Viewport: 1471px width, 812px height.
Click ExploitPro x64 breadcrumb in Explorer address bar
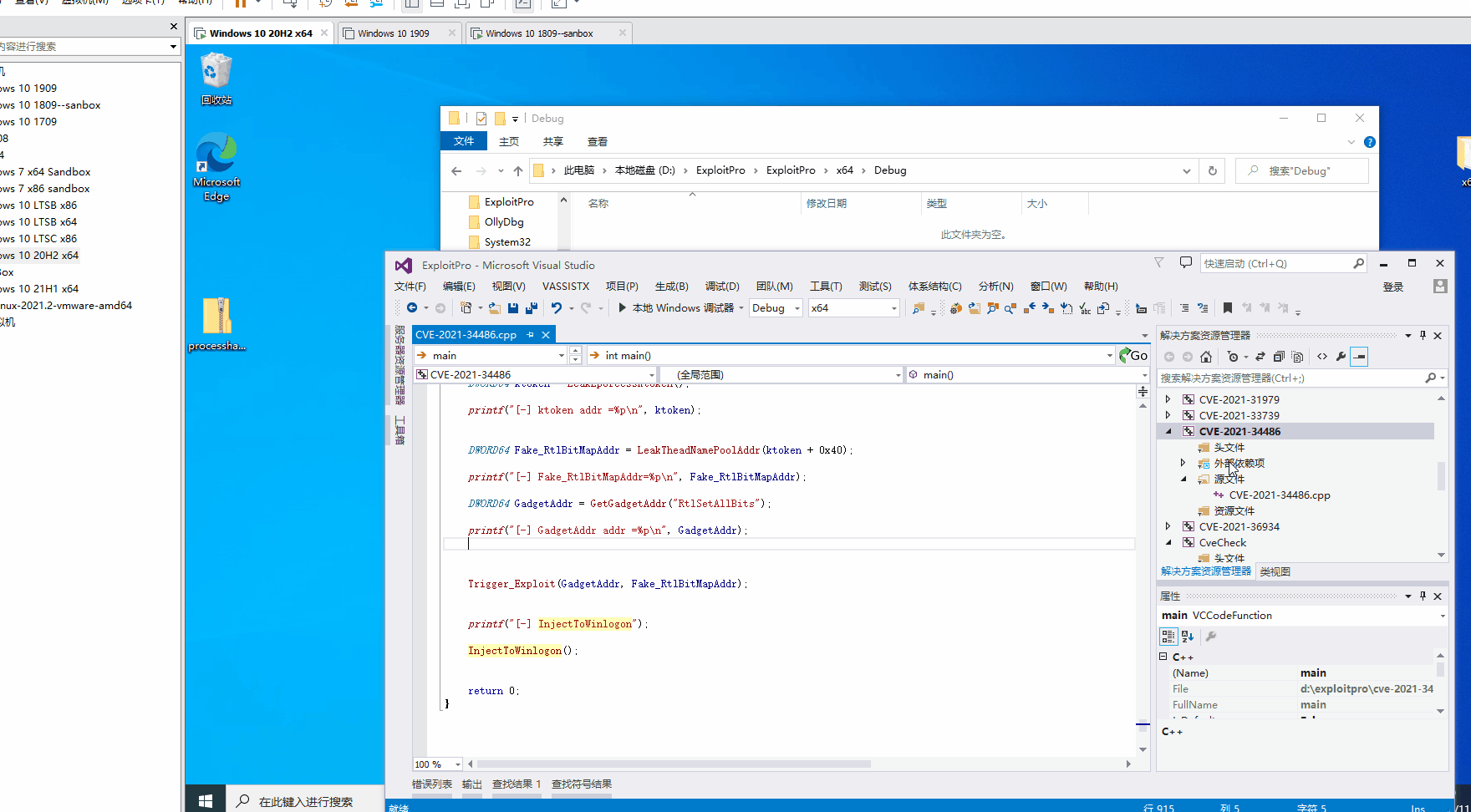pos(845,170)
